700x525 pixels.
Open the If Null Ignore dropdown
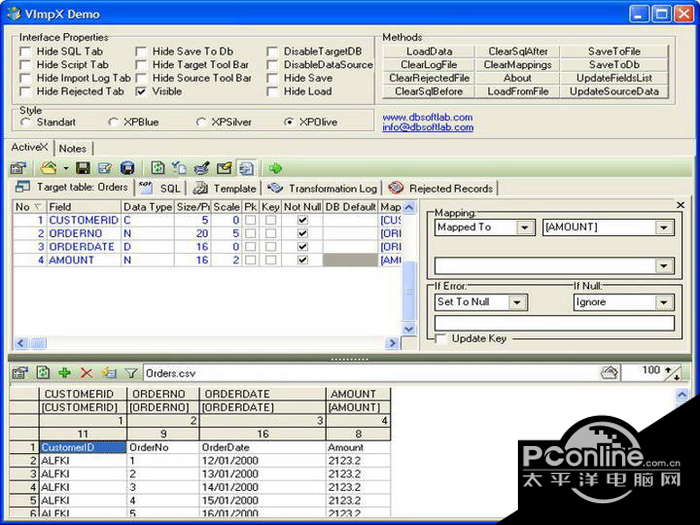click(x=664, y=302)
